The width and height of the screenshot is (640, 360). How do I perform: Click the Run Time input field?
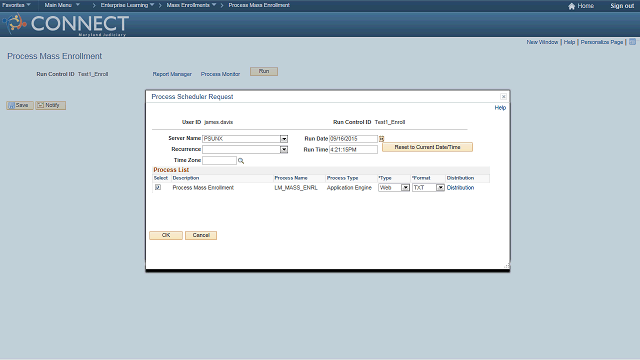(x=353, y=150)
